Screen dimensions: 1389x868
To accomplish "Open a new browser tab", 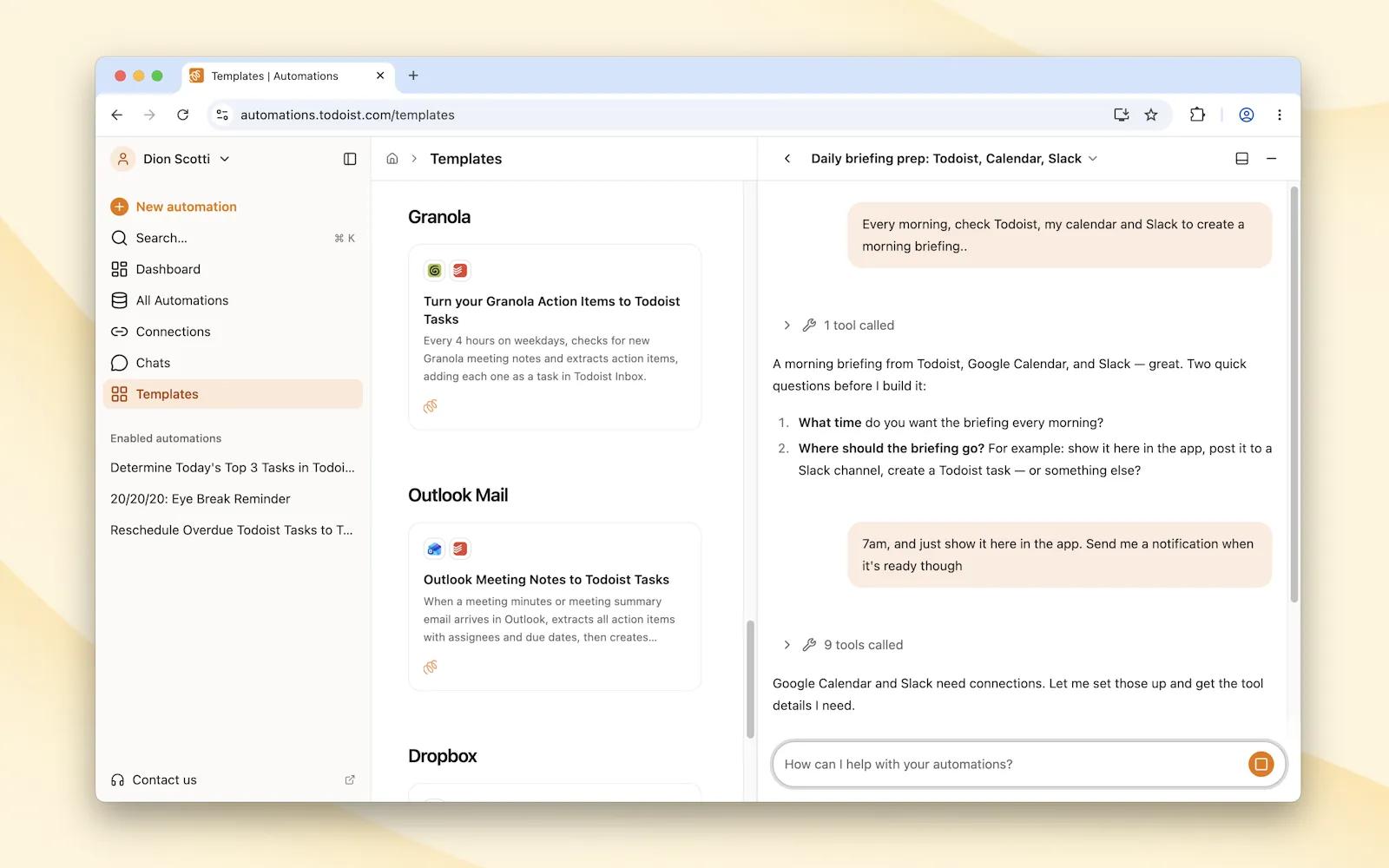I will point(413,76).
